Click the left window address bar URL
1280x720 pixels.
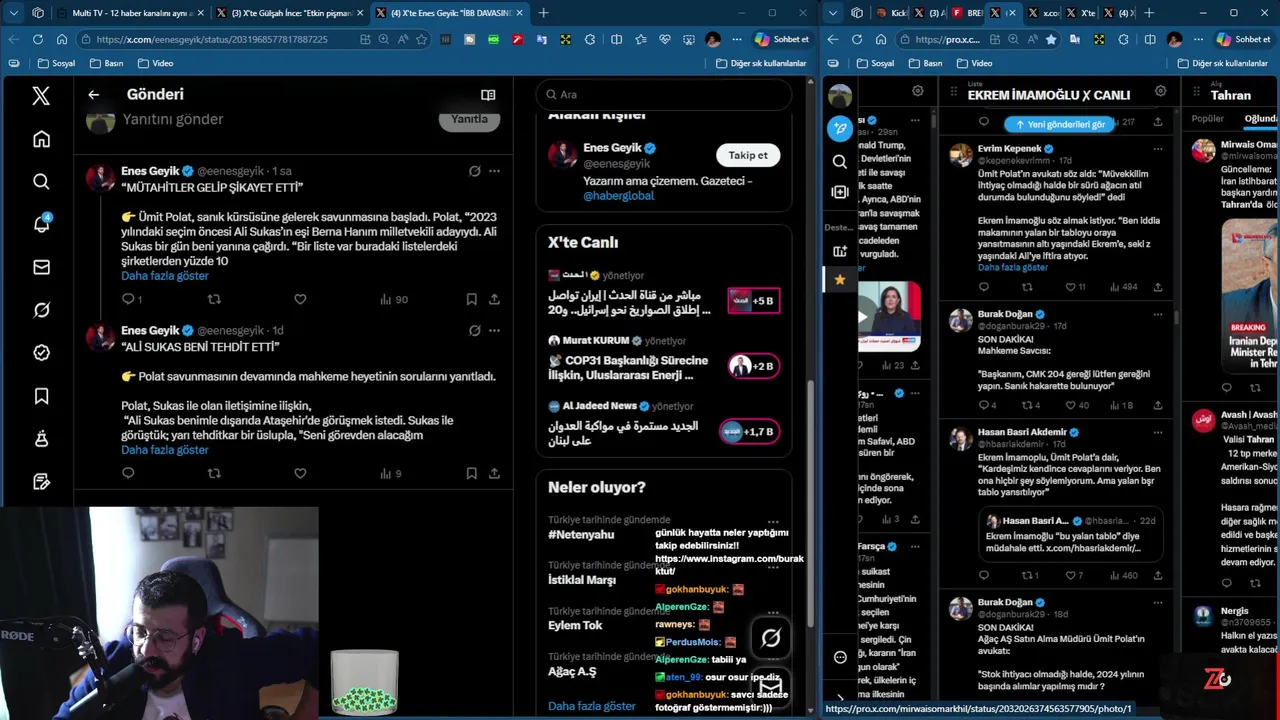coord(213,39)
